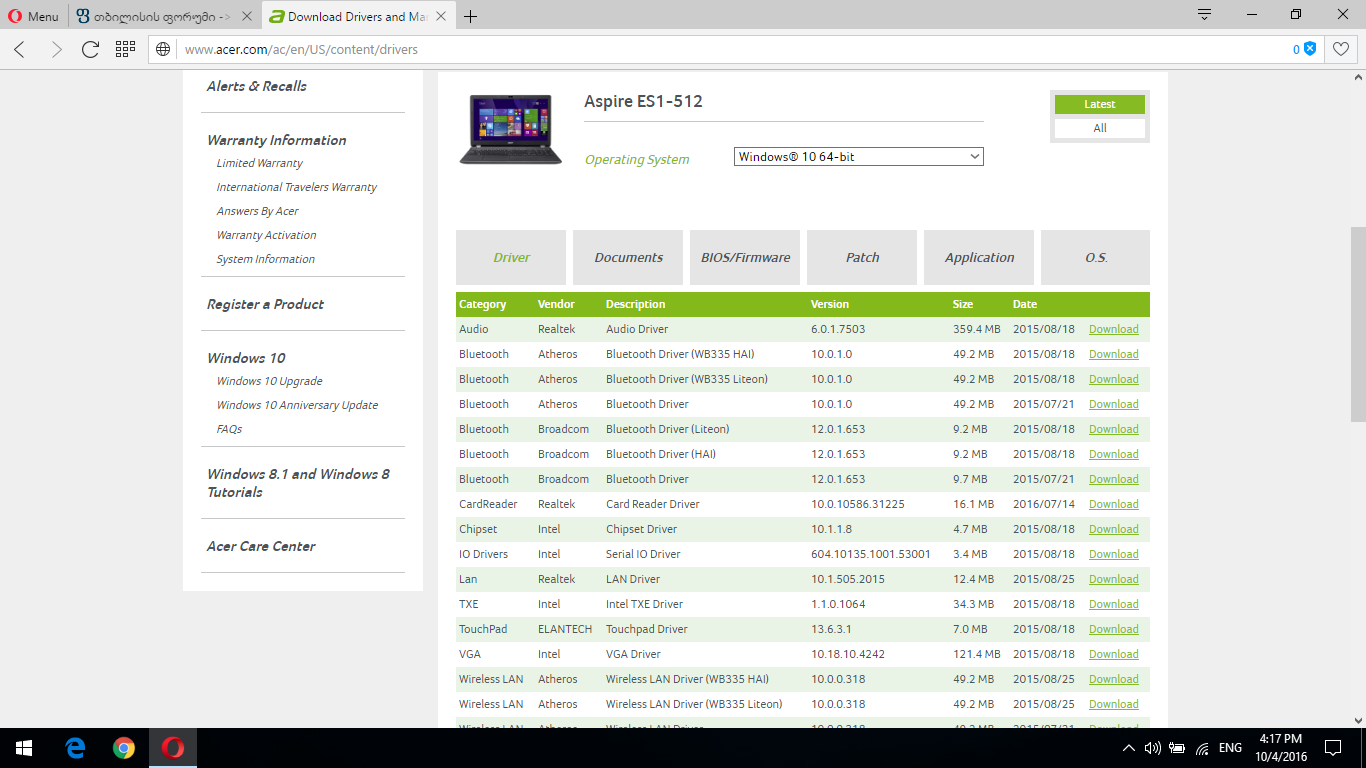1366x768 pixels.
Task: Switch to the Patch tab
Action: click(x=862, y=257)
